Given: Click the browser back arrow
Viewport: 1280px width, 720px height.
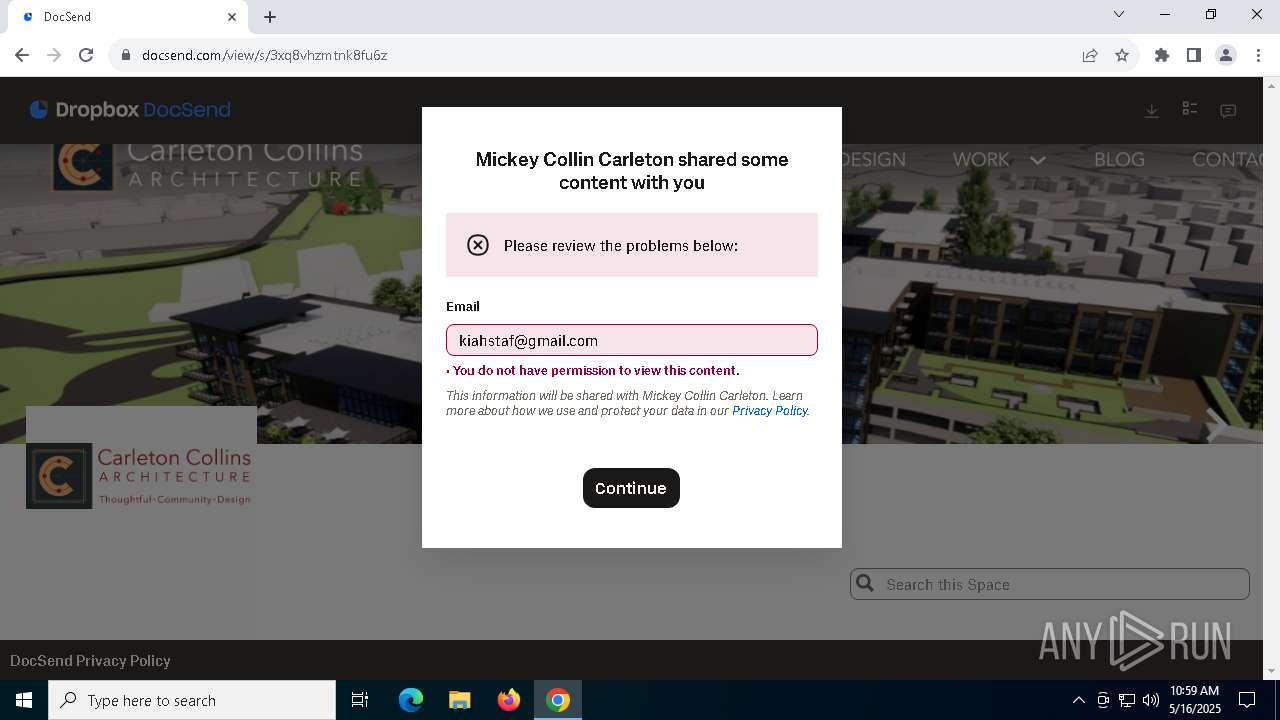Looking at the screenshot, I should coord(22,55).
